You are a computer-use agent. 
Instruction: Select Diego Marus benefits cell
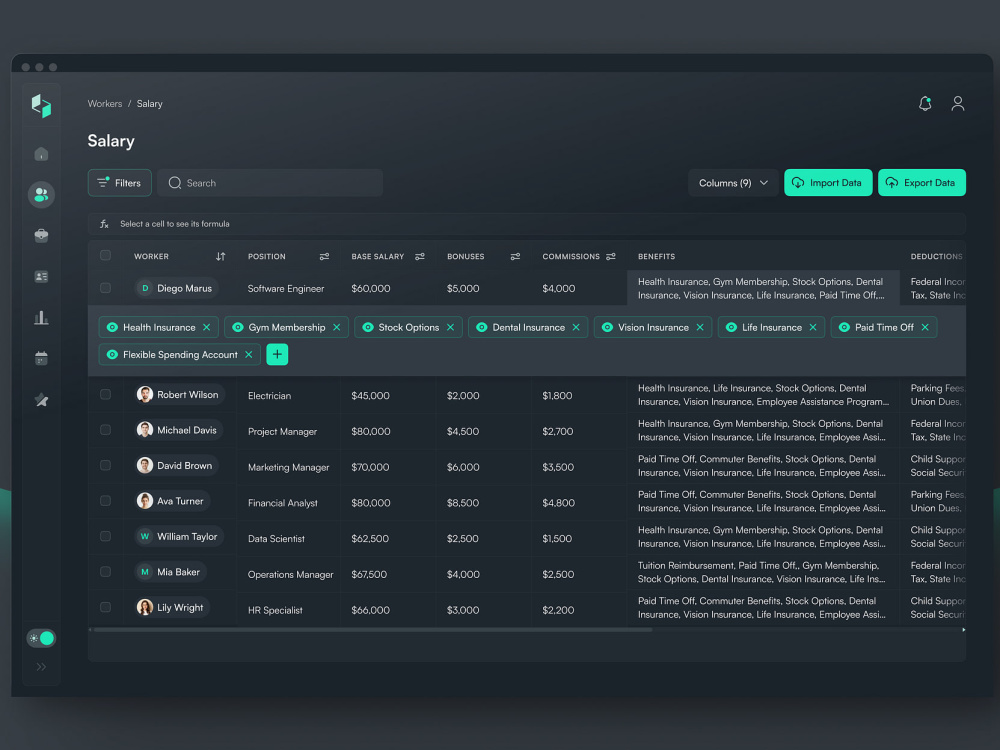click(763, 288)
